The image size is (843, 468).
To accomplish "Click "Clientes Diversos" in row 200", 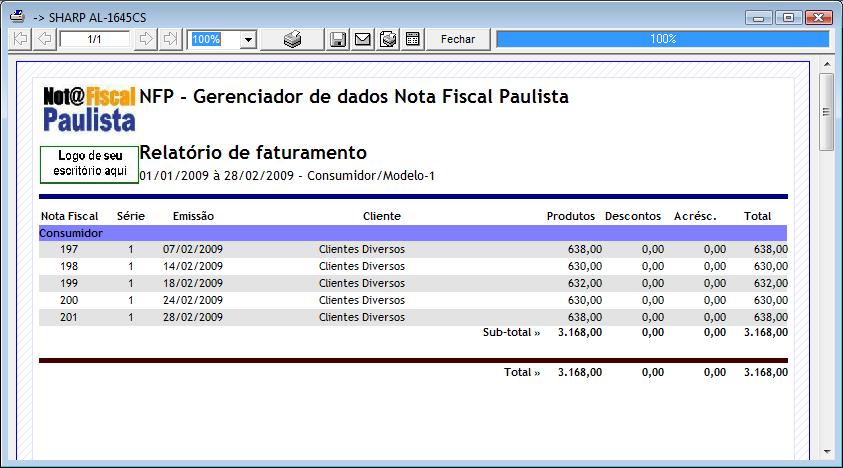I will [362, 300].
